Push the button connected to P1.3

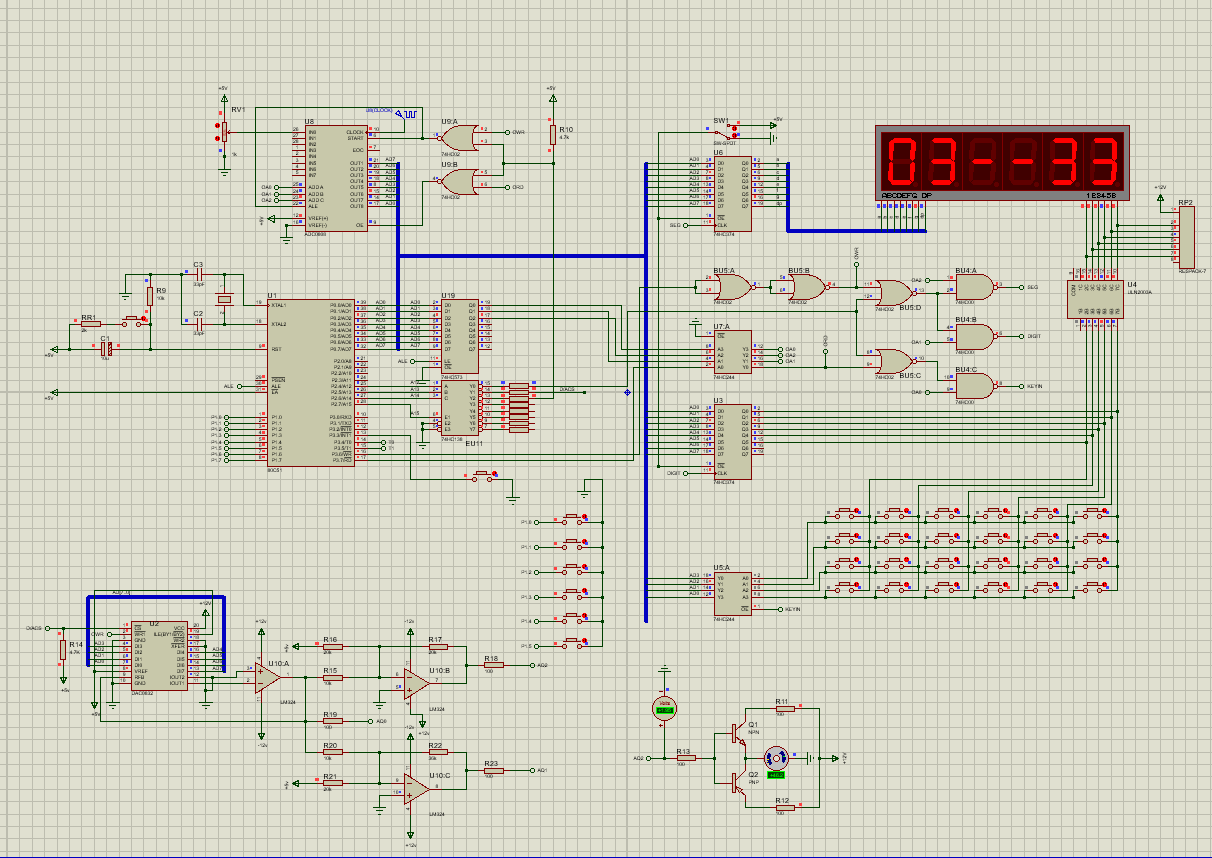coord(573,596)
